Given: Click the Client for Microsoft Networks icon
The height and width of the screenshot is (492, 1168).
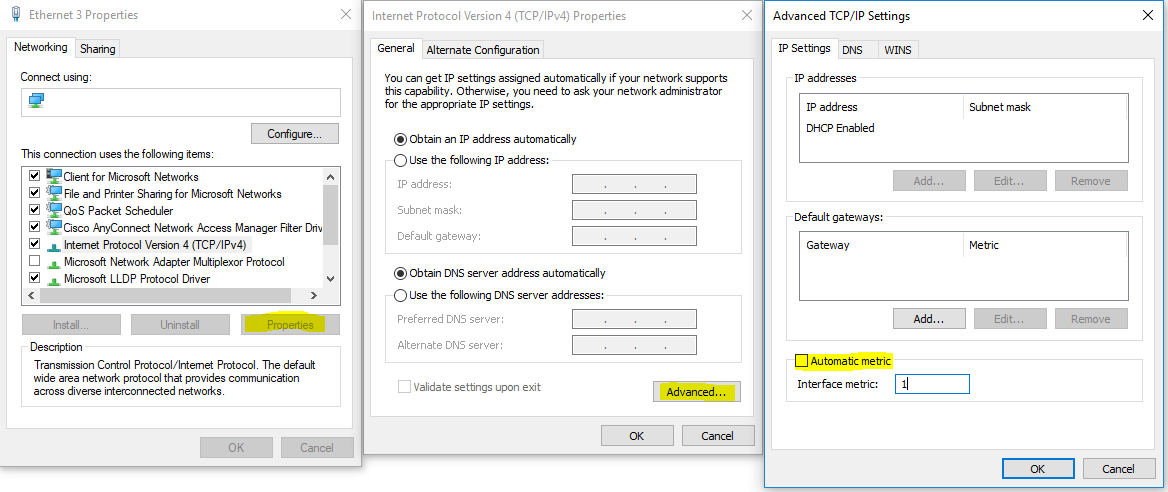Looking at the screenshot, I should point(53,177).
